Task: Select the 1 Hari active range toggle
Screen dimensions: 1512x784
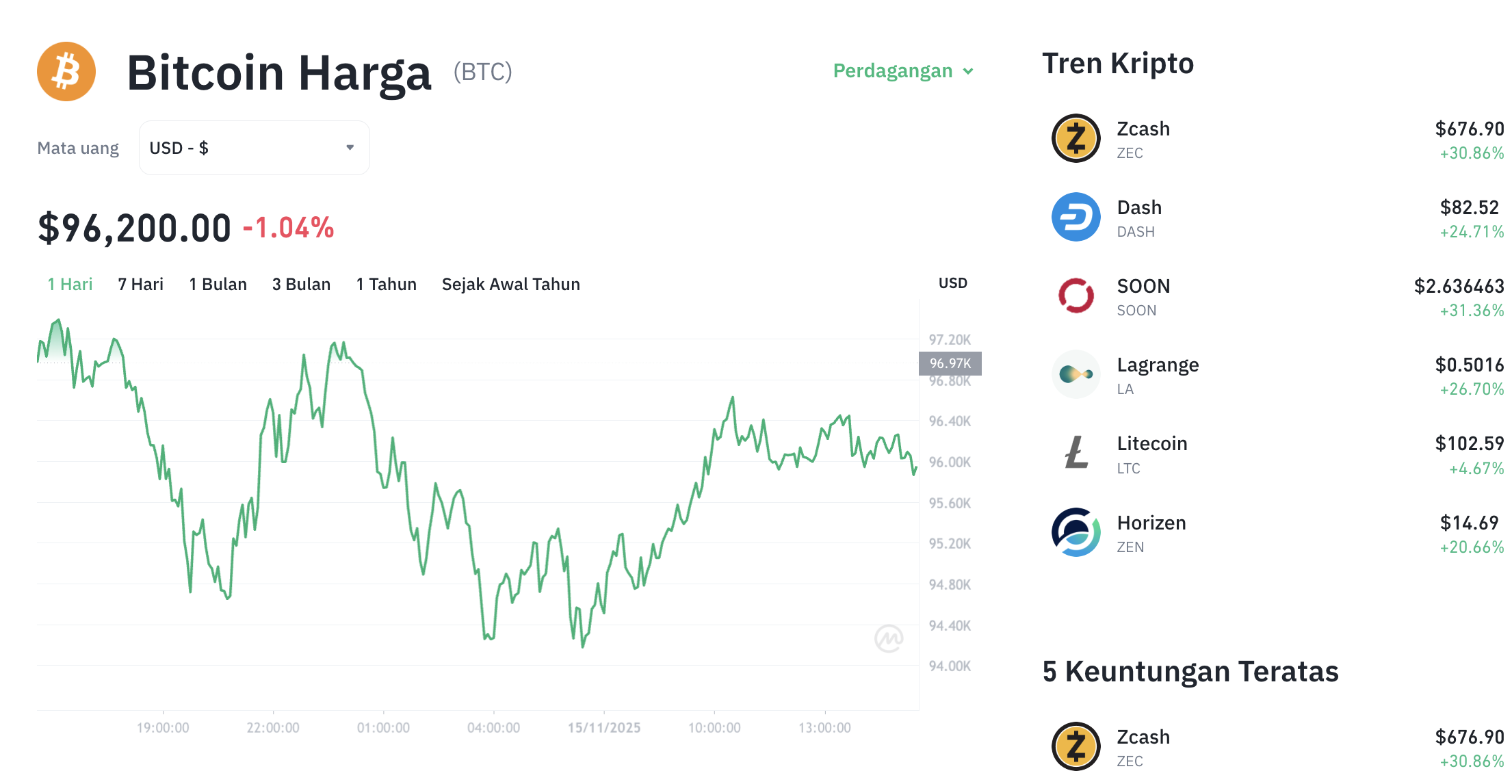Action: [69, 283]
